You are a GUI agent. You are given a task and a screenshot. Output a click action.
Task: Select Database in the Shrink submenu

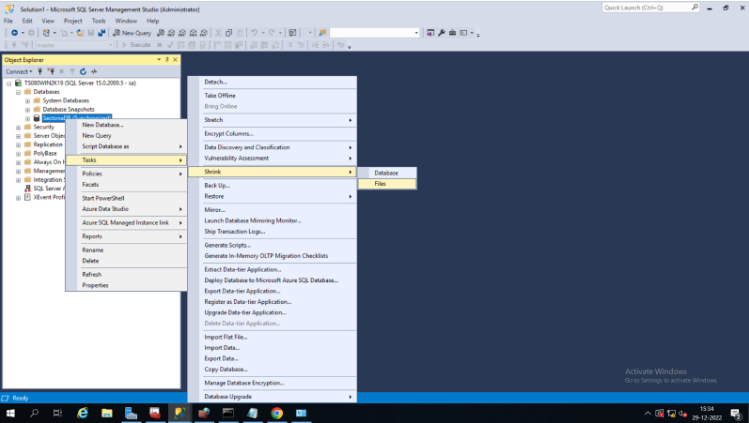(x=386, y=173)
